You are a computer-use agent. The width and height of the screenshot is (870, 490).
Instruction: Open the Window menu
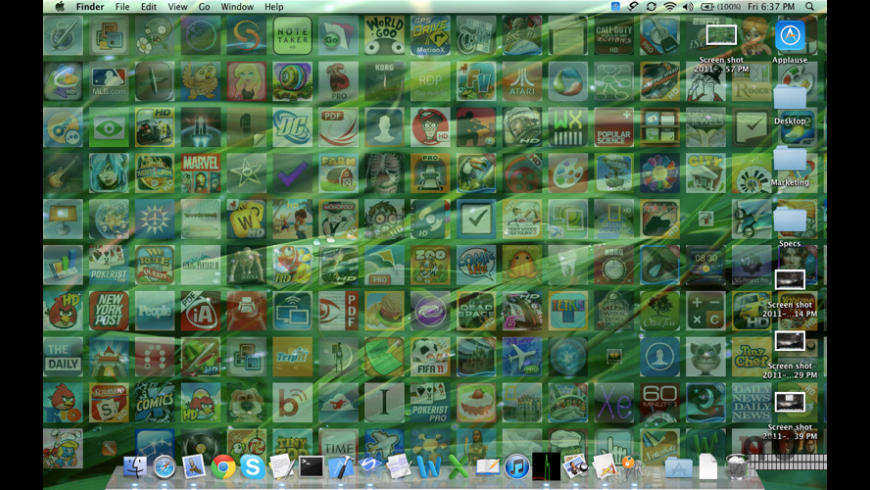(237, 7)
